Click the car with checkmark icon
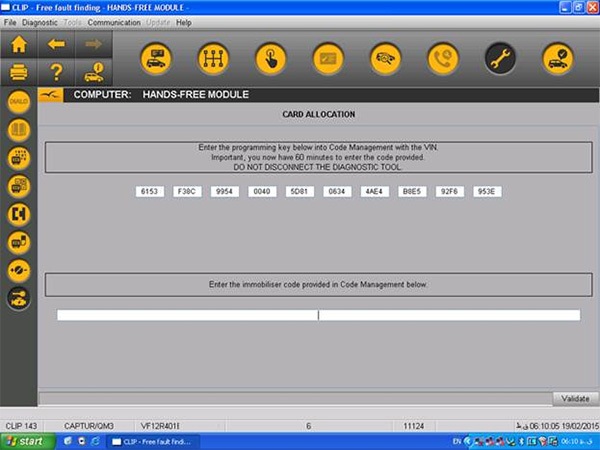The height and width of the screenshot is (450, 600). click(x=557, y=58)
